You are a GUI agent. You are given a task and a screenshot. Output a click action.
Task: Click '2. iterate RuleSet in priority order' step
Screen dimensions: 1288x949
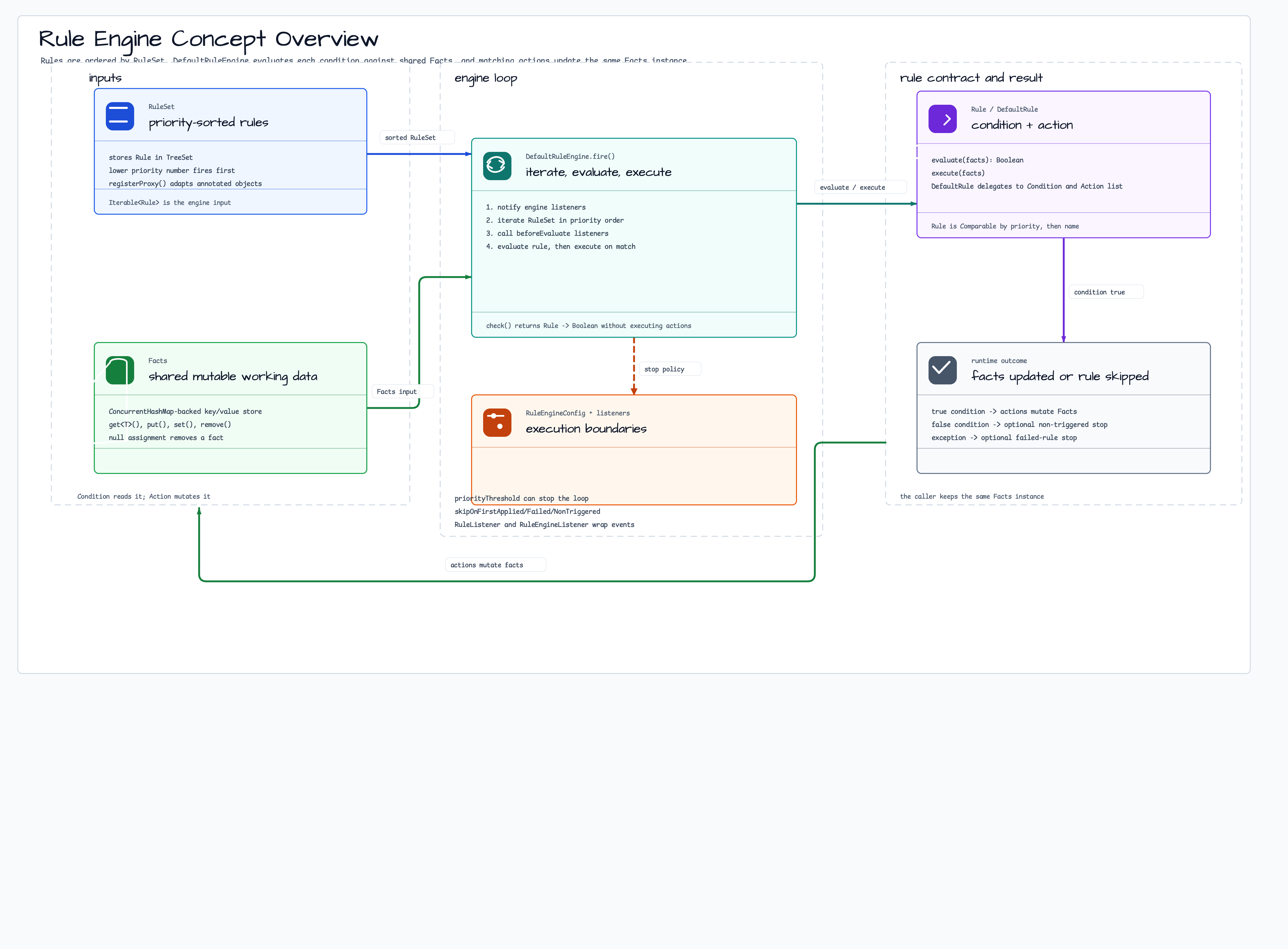coord(555,220)
